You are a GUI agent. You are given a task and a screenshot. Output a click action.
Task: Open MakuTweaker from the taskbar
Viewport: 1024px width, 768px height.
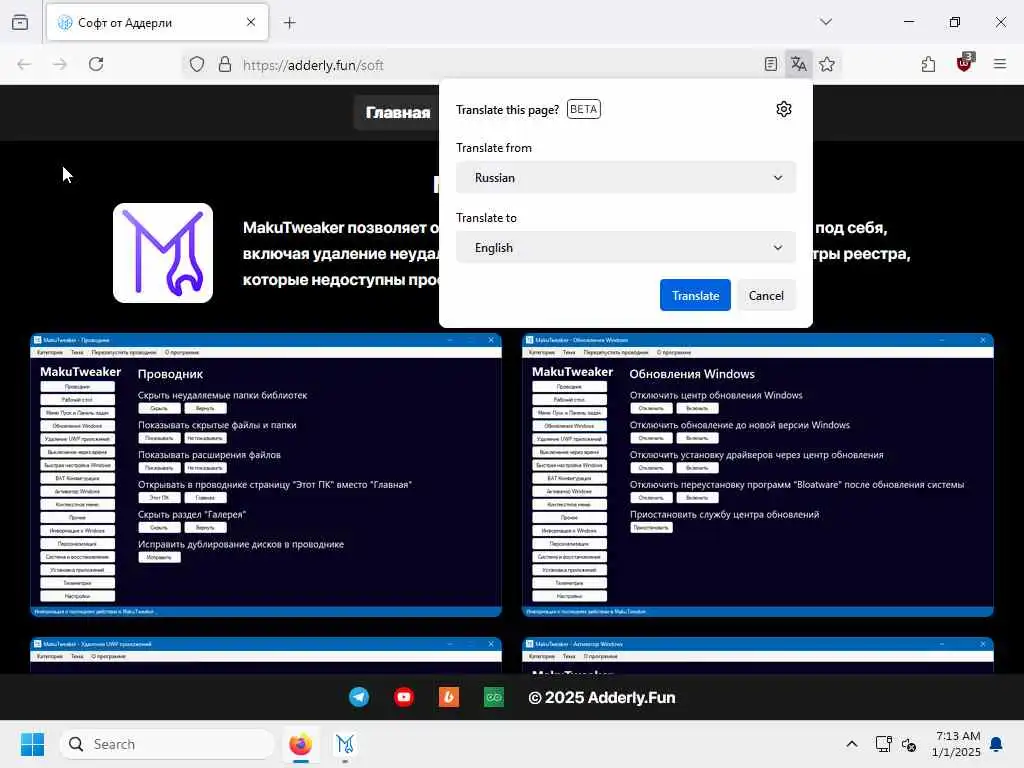[x=345, y=744]
